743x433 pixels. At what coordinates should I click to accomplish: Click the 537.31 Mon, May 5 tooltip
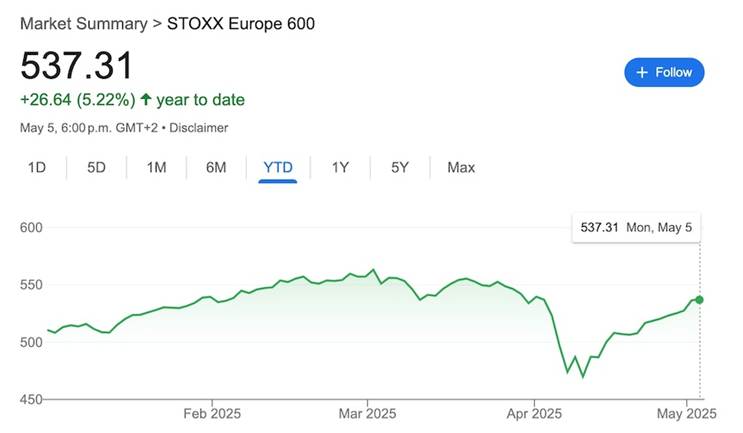click(x=636, y=228)
